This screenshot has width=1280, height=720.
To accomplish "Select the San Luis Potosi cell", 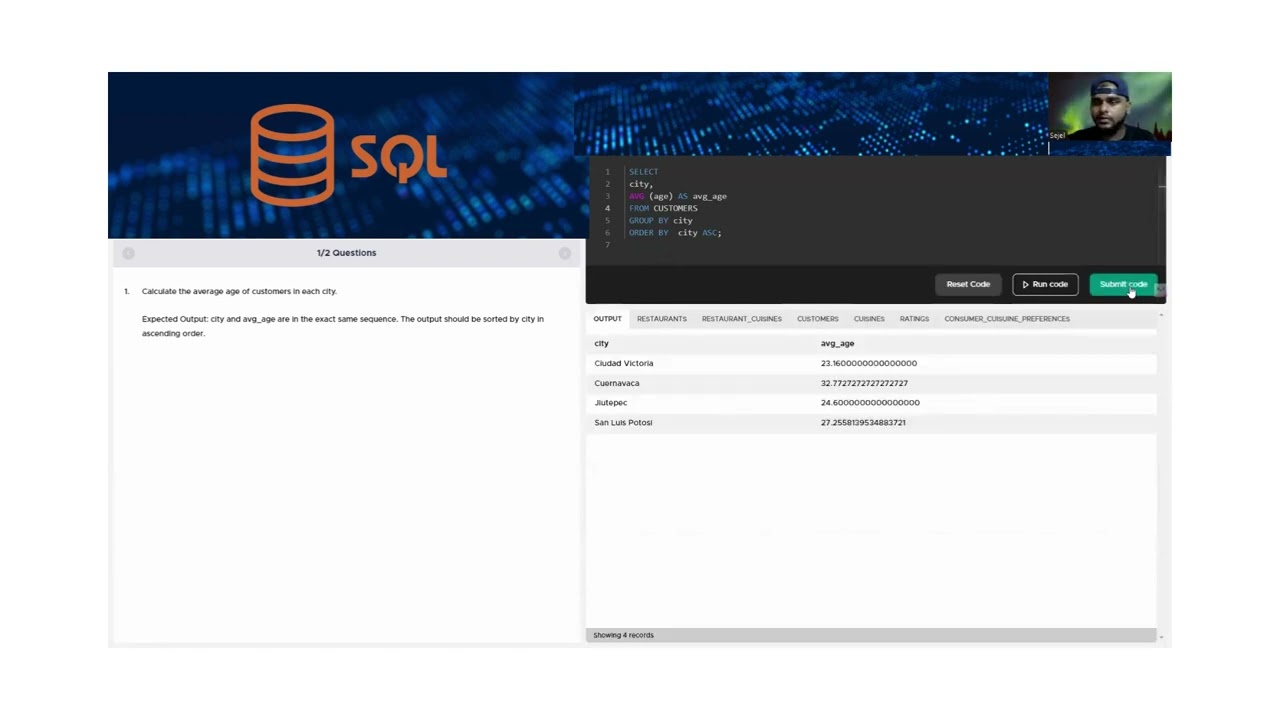I will (x=623, y=423).
